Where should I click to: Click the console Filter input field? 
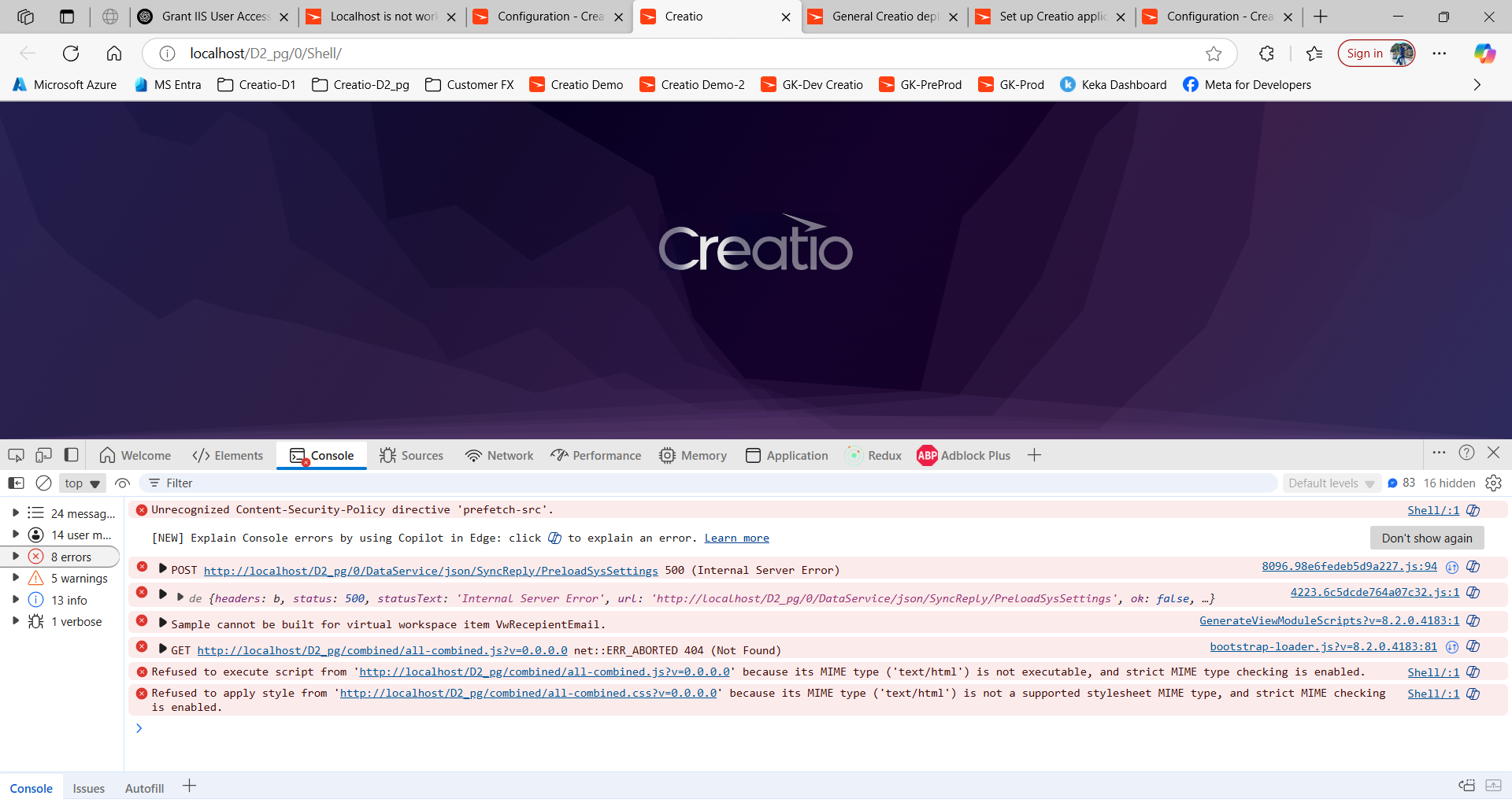coord(709,483)
